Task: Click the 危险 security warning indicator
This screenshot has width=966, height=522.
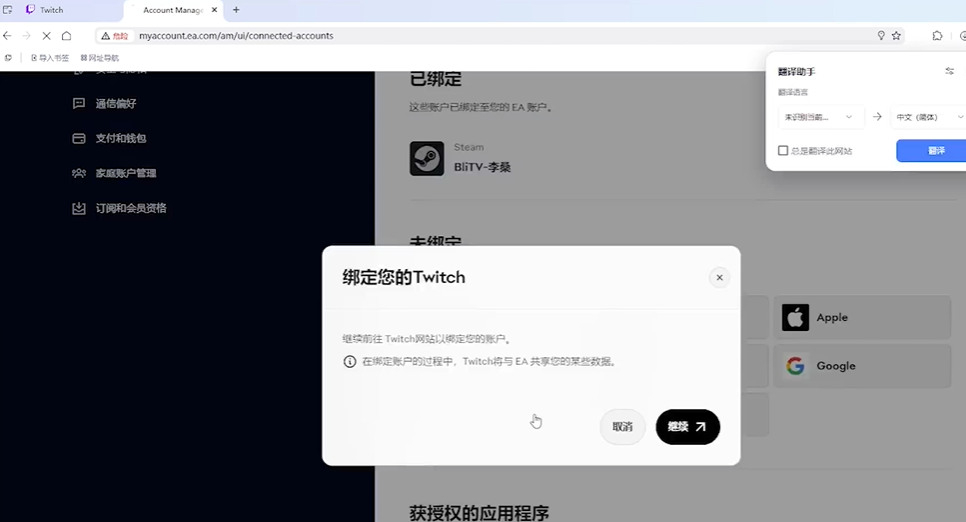Action: point(115,36)
